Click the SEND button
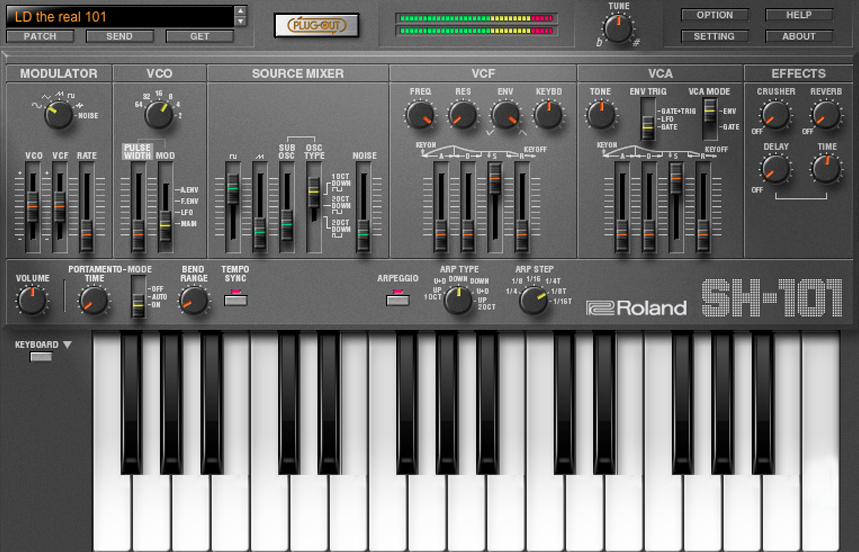 coord(119,36)
